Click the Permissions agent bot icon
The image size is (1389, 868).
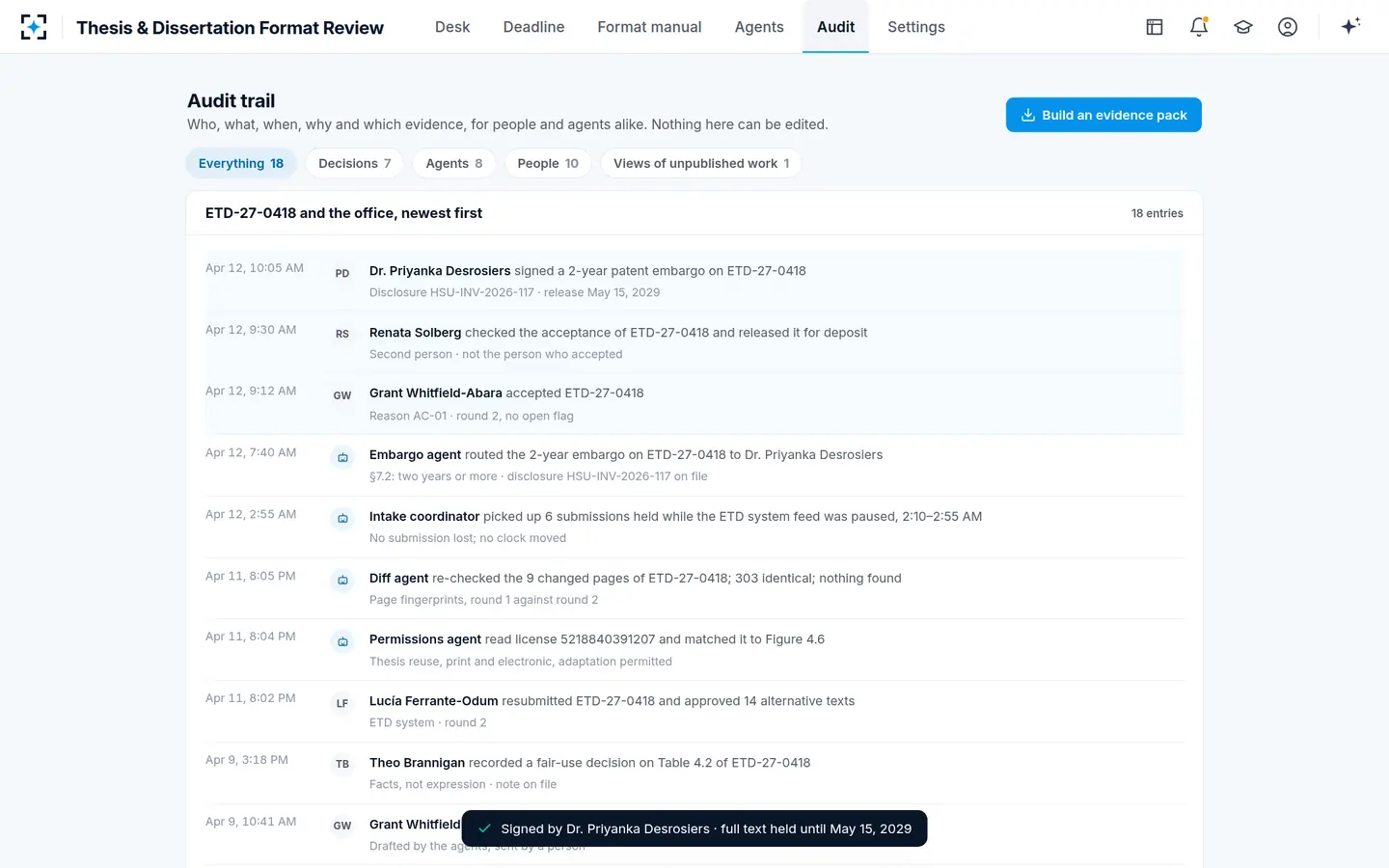(x=342, y=641)
